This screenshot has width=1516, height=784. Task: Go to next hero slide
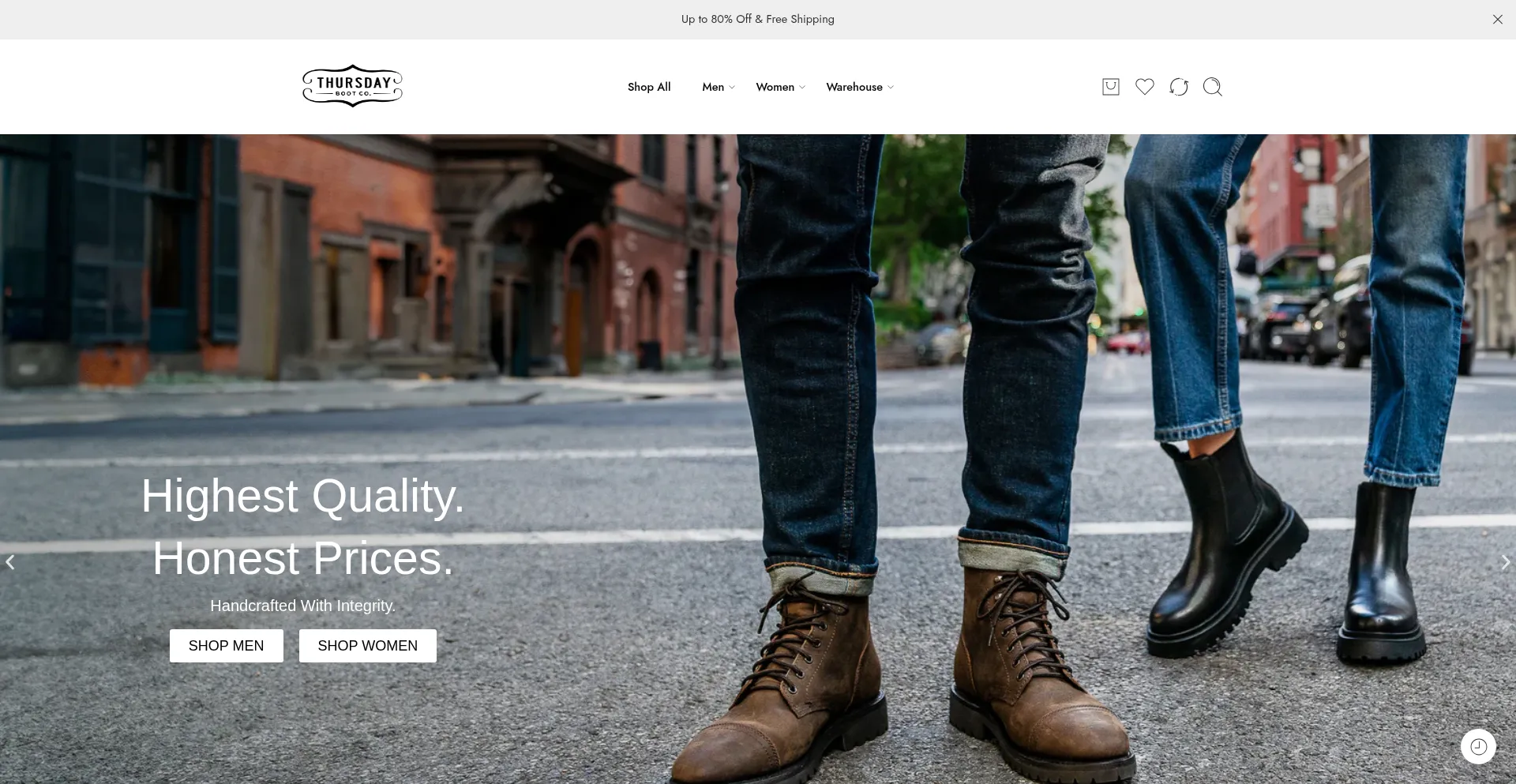tap(1505, 562)
